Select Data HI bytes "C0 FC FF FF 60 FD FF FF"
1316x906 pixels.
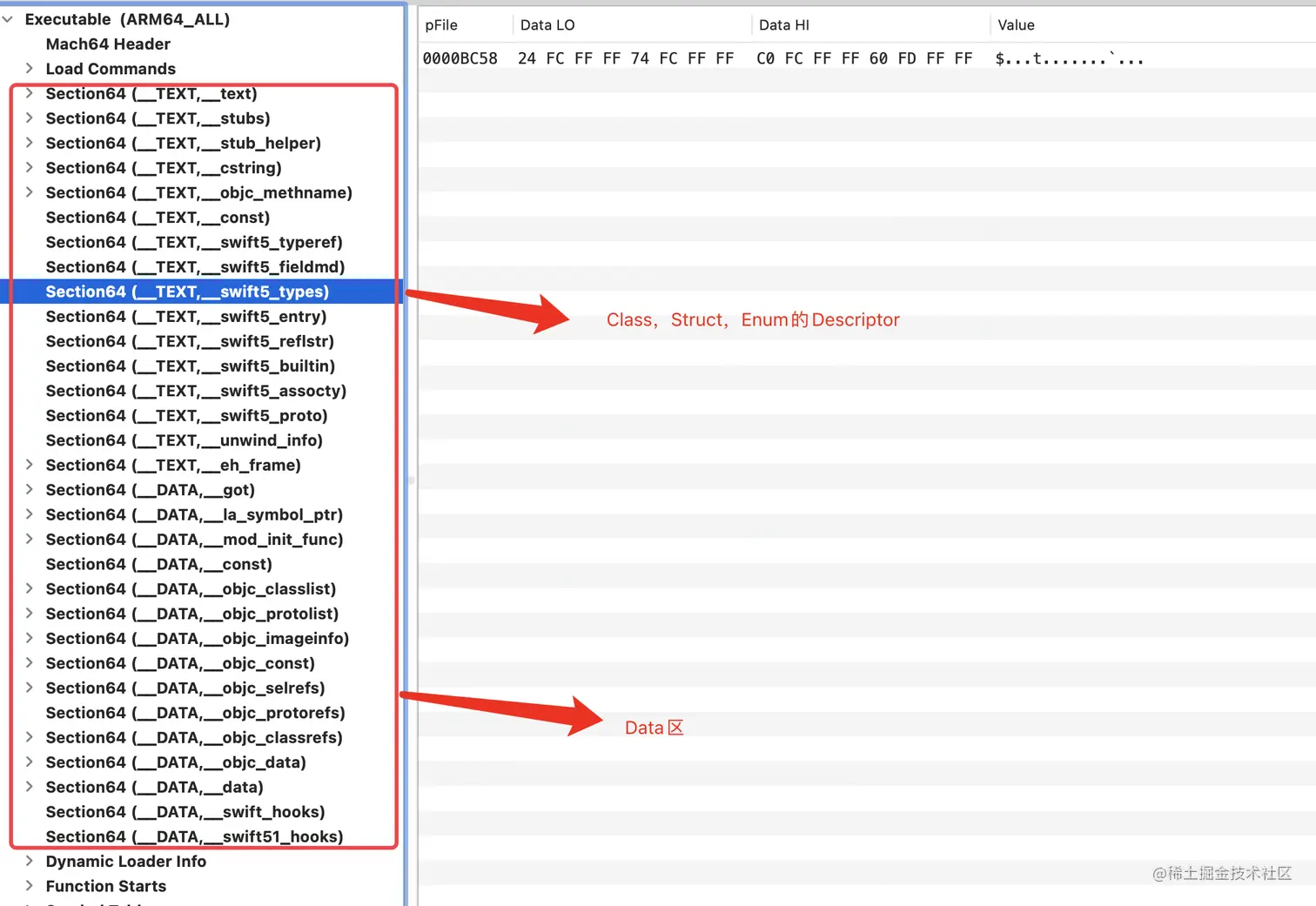tap(864, 58)
